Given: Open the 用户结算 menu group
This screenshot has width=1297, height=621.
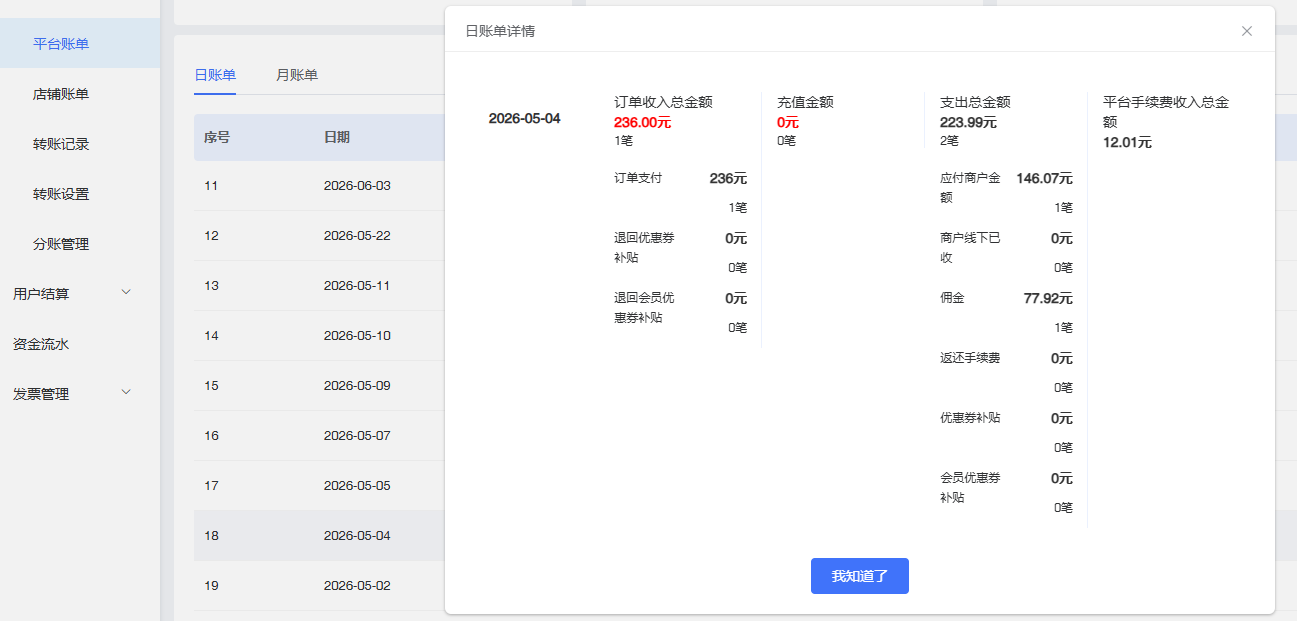Looking at the screenshot, I should click(x=80, y=293).
